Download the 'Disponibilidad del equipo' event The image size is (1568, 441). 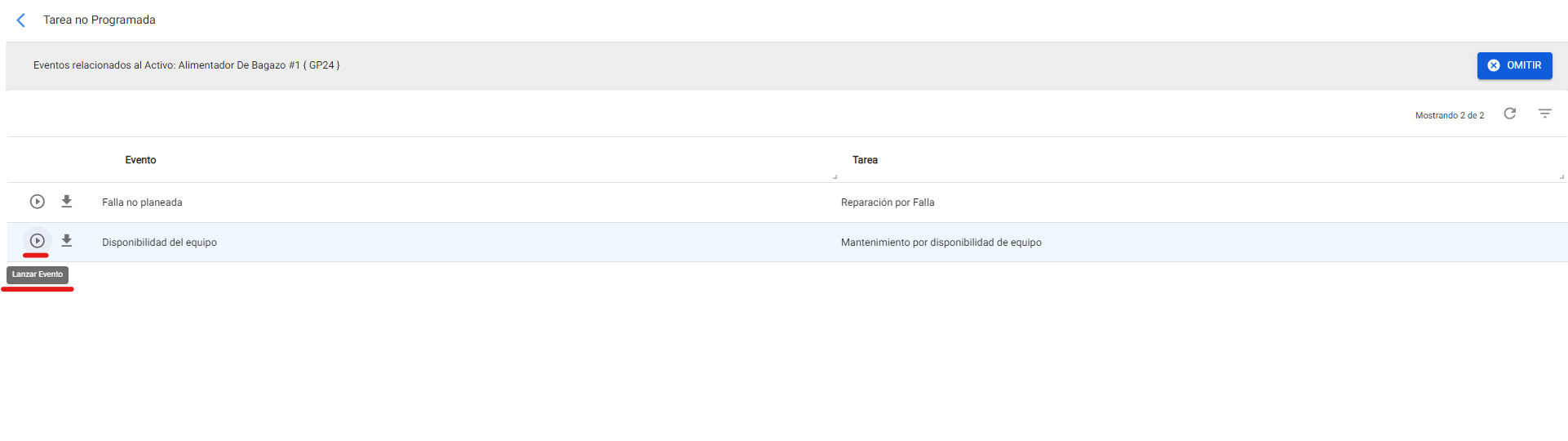pos(67,241)
